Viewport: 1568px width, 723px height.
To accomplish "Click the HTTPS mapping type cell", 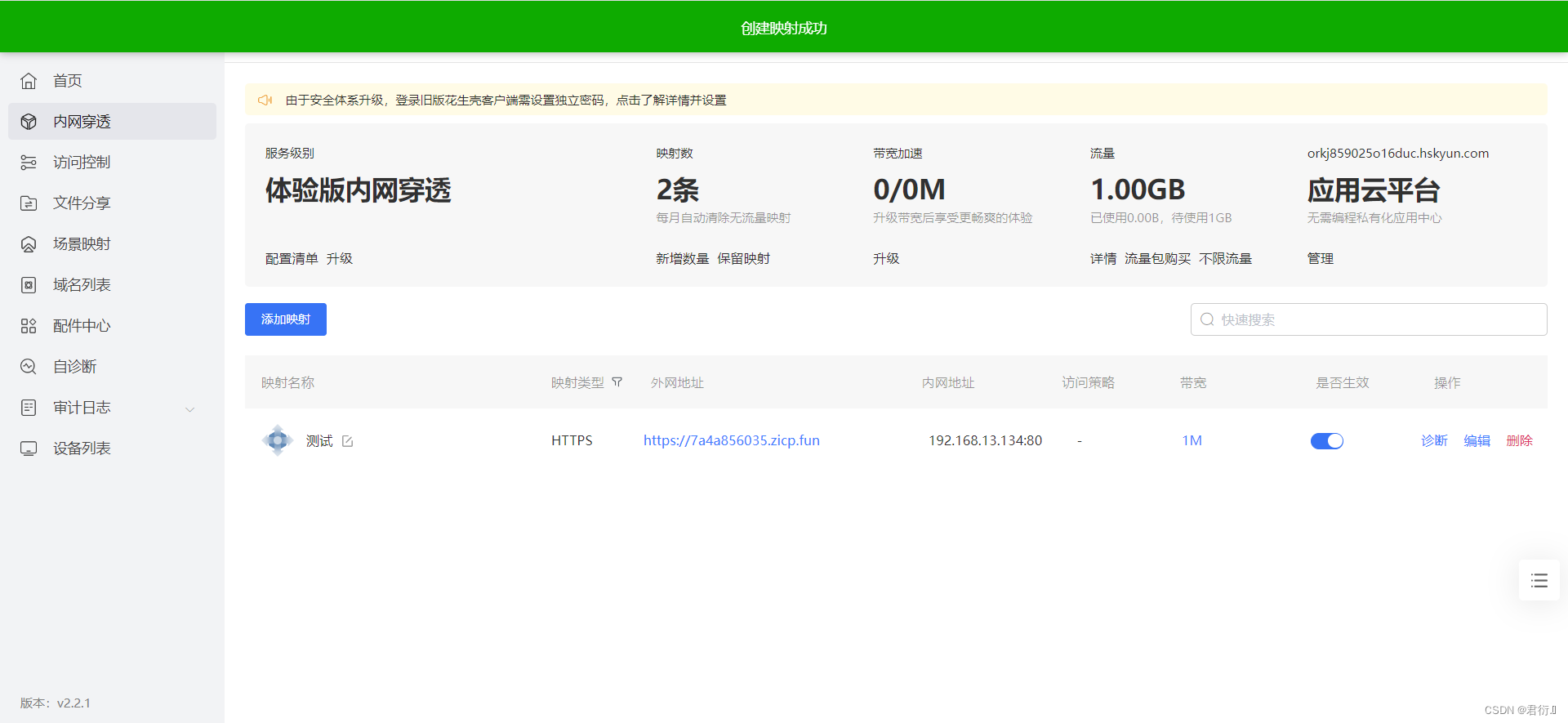I will 572,440.
